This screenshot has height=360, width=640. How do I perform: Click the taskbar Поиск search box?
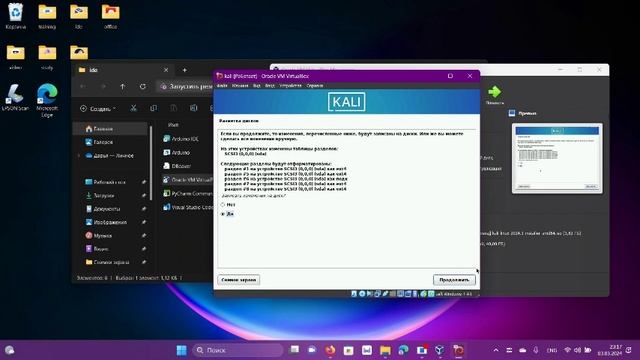238,350
